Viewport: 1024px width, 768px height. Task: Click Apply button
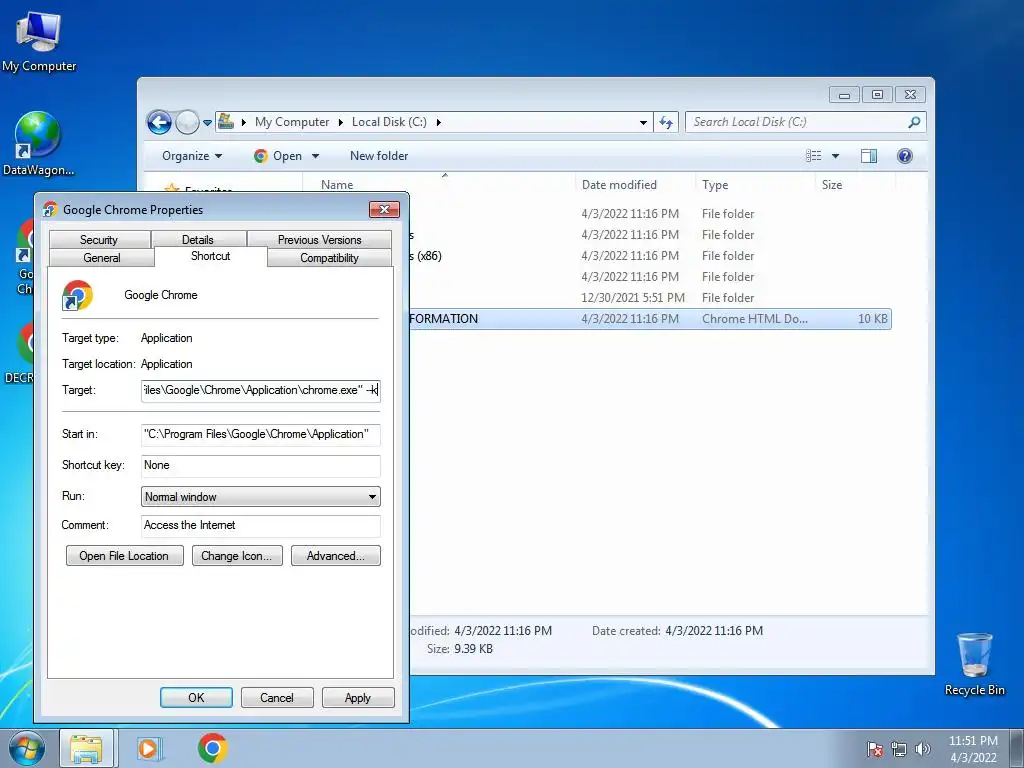[x=358, y=697]
